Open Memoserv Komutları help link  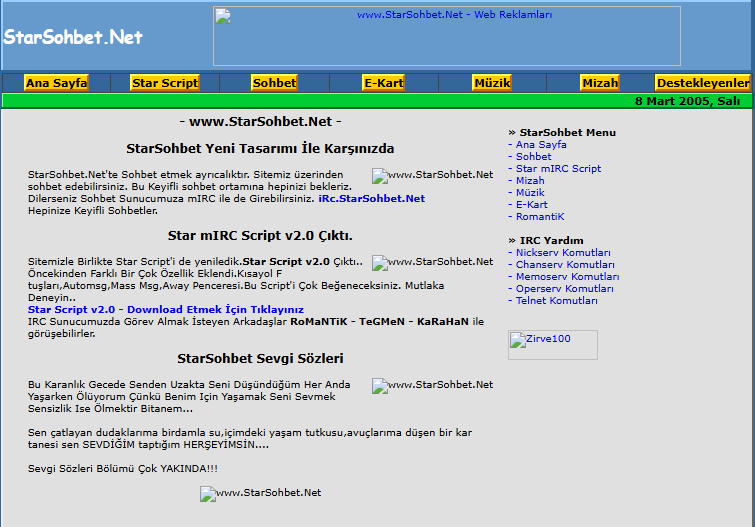pyautogui.click(x=568, y=277)
